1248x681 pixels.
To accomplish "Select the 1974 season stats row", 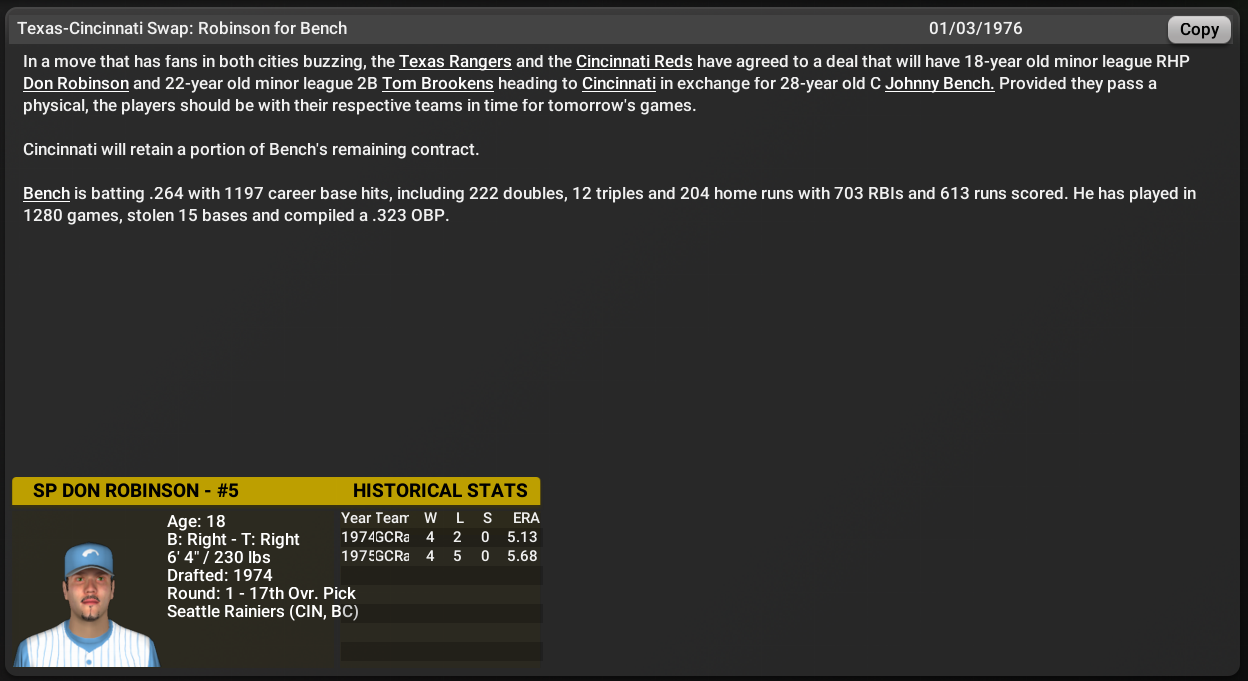I will point(441,537).
